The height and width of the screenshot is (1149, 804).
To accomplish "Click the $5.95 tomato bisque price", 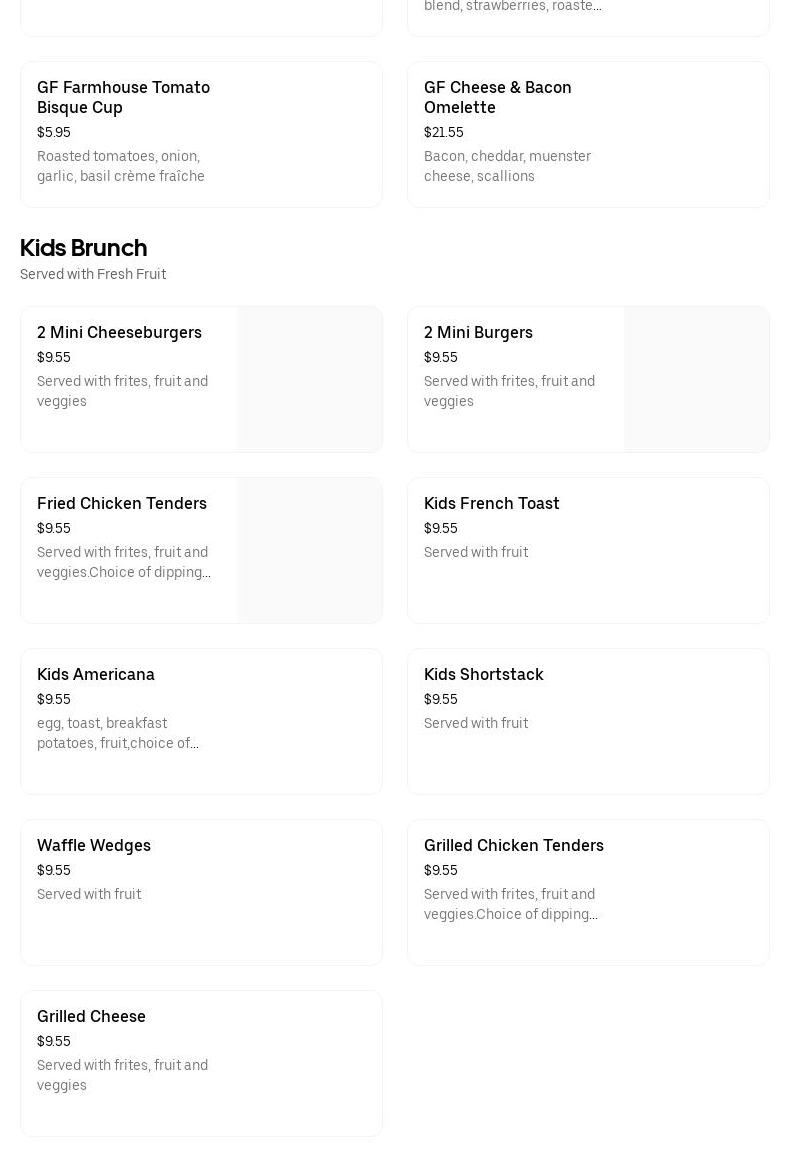I will pyautogui.click(x=54, y=132).
